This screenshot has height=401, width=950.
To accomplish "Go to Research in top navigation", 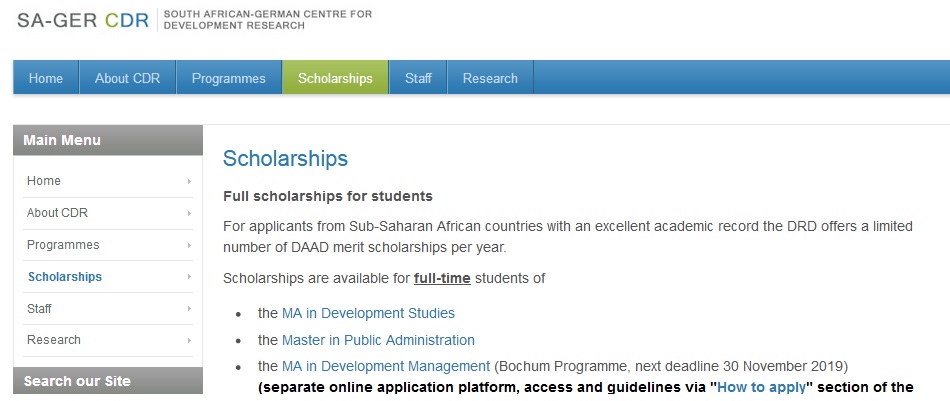I will [490, 78].
